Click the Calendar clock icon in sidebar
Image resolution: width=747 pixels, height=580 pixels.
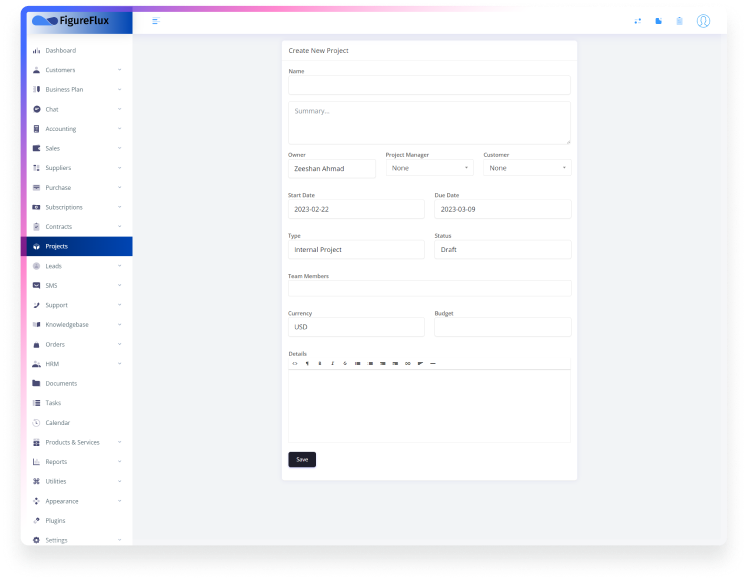(x=36, y=423)
